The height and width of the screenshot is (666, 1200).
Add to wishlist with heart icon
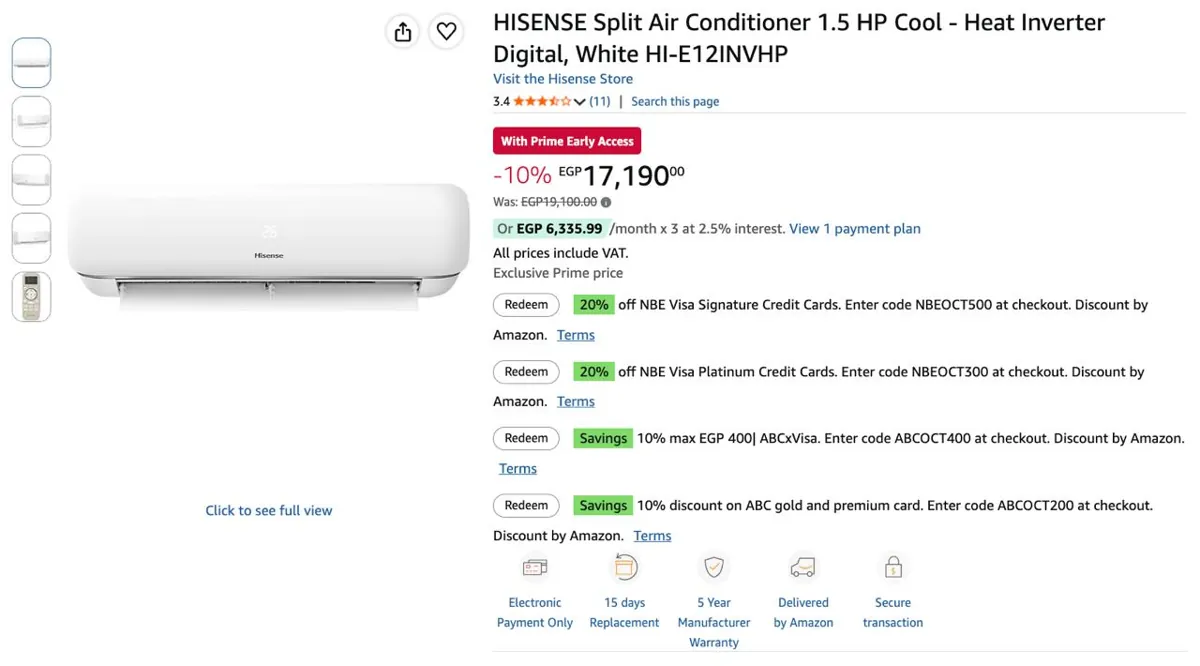[x=446, y=32]
